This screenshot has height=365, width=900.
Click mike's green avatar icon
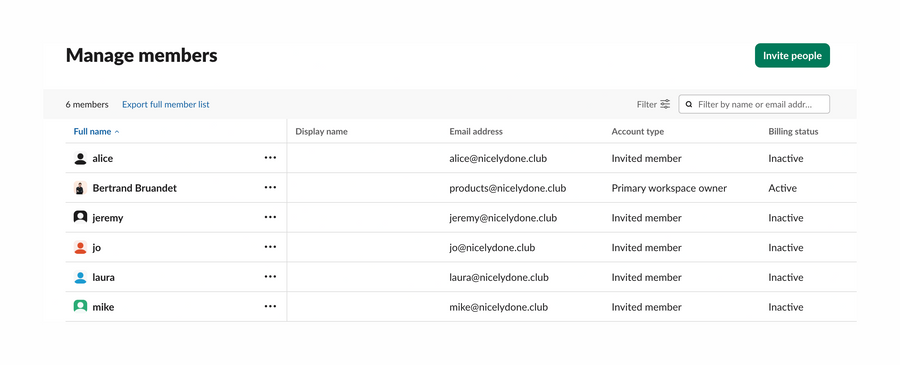point(80,307)
